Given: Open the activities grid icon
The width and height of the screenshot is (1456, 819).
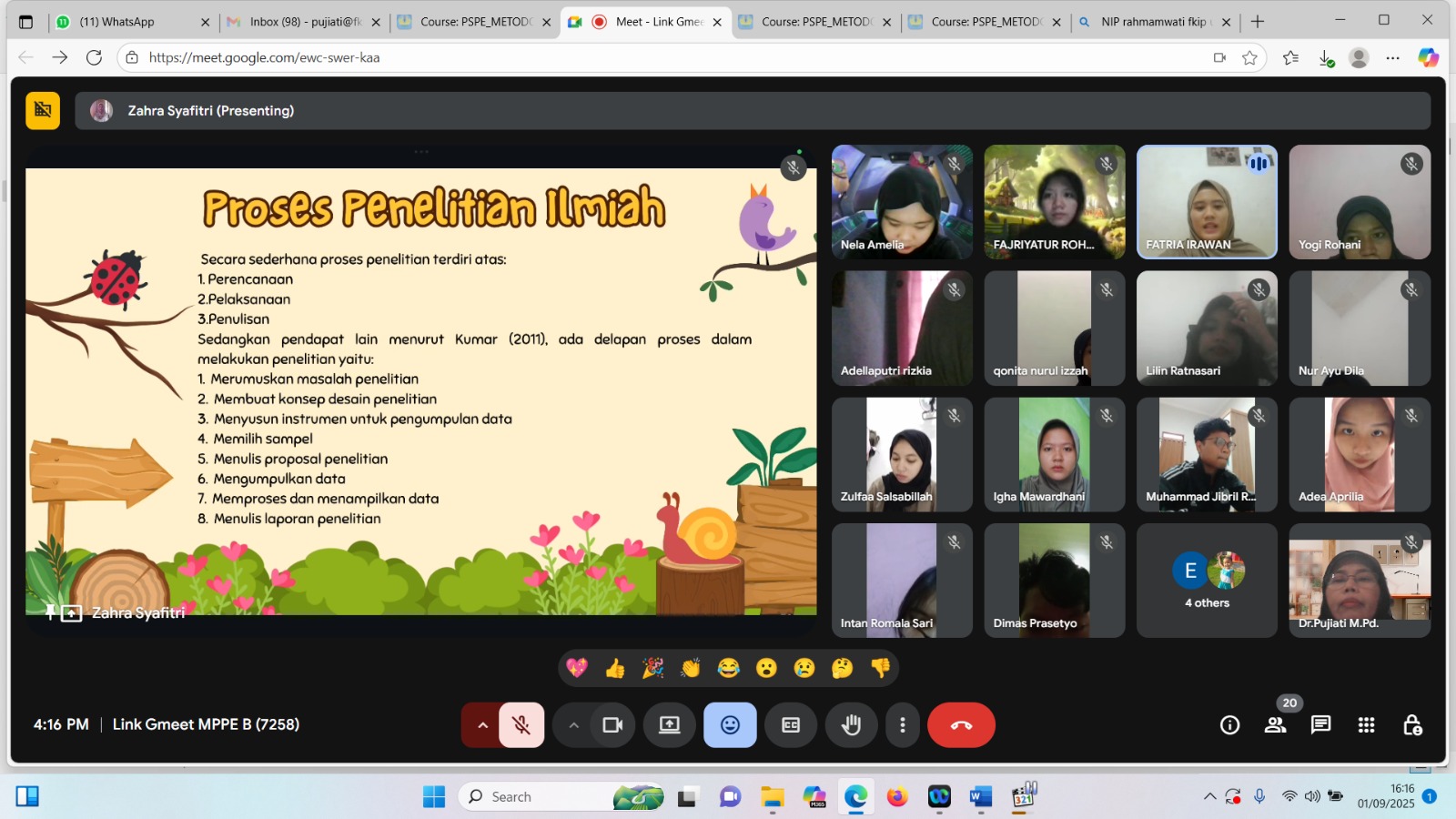Looking at the screenshot, I should click(1366, 725).
